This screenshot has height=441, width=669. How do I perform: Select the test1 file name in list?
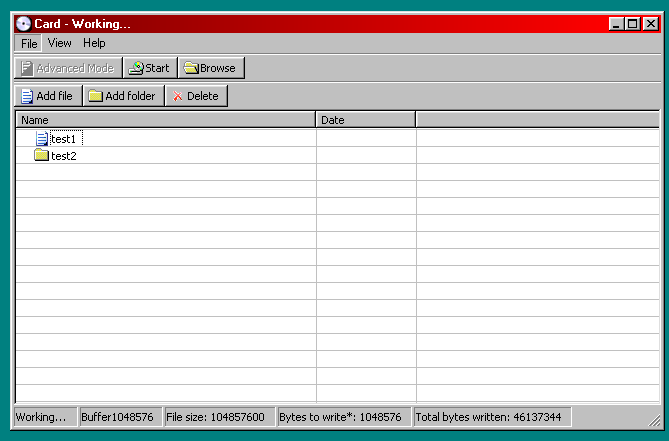coord(64,139)
